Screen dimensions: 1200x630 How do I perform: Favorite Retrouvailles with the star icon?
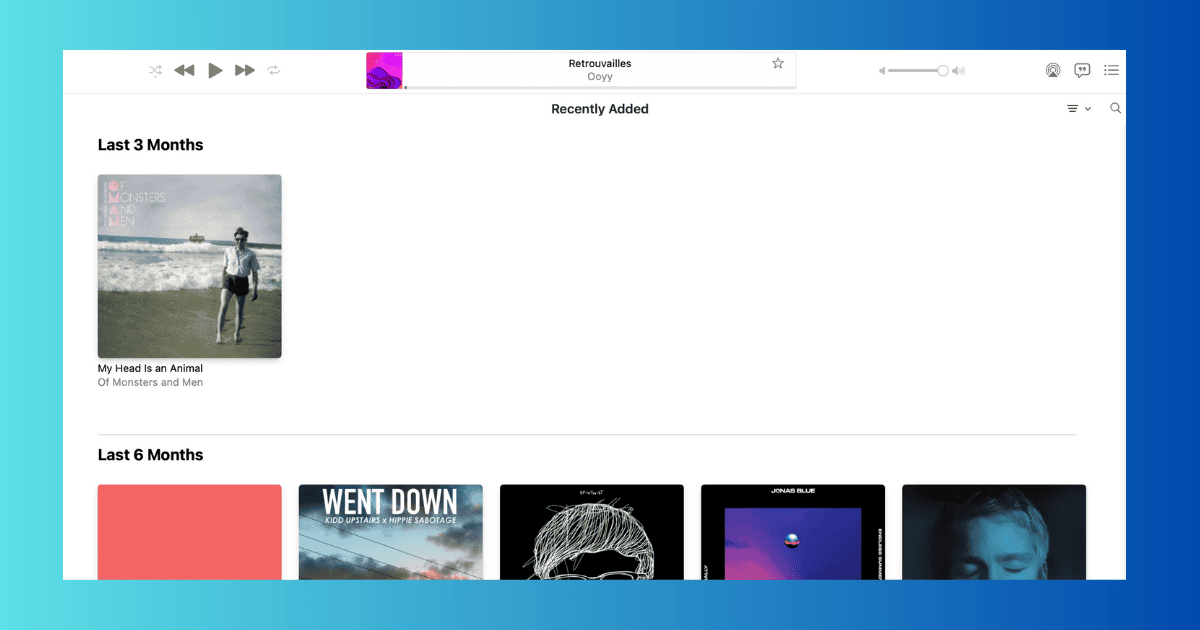[778, 63]
